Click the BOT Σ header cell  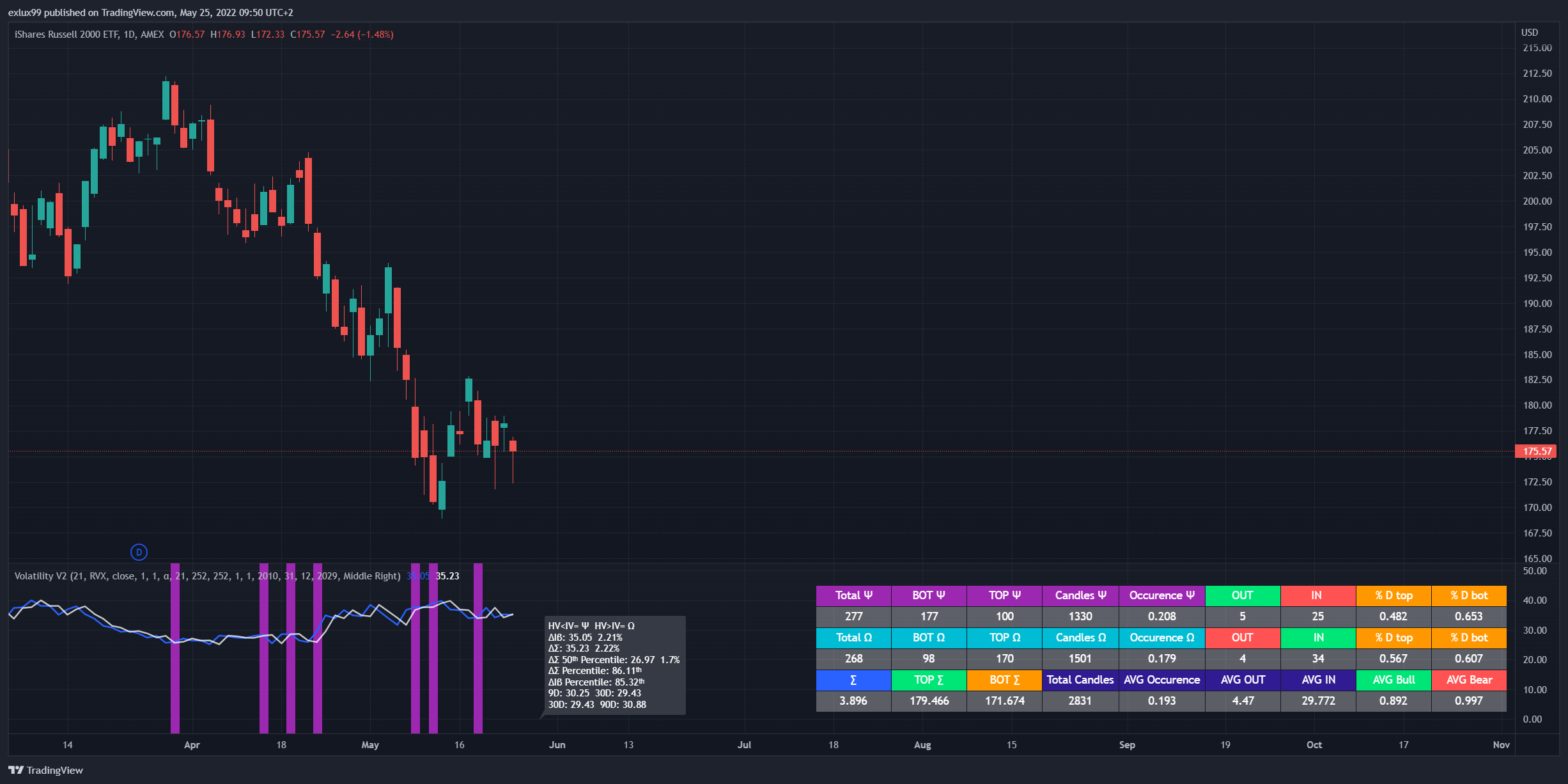pos(1004,680)
